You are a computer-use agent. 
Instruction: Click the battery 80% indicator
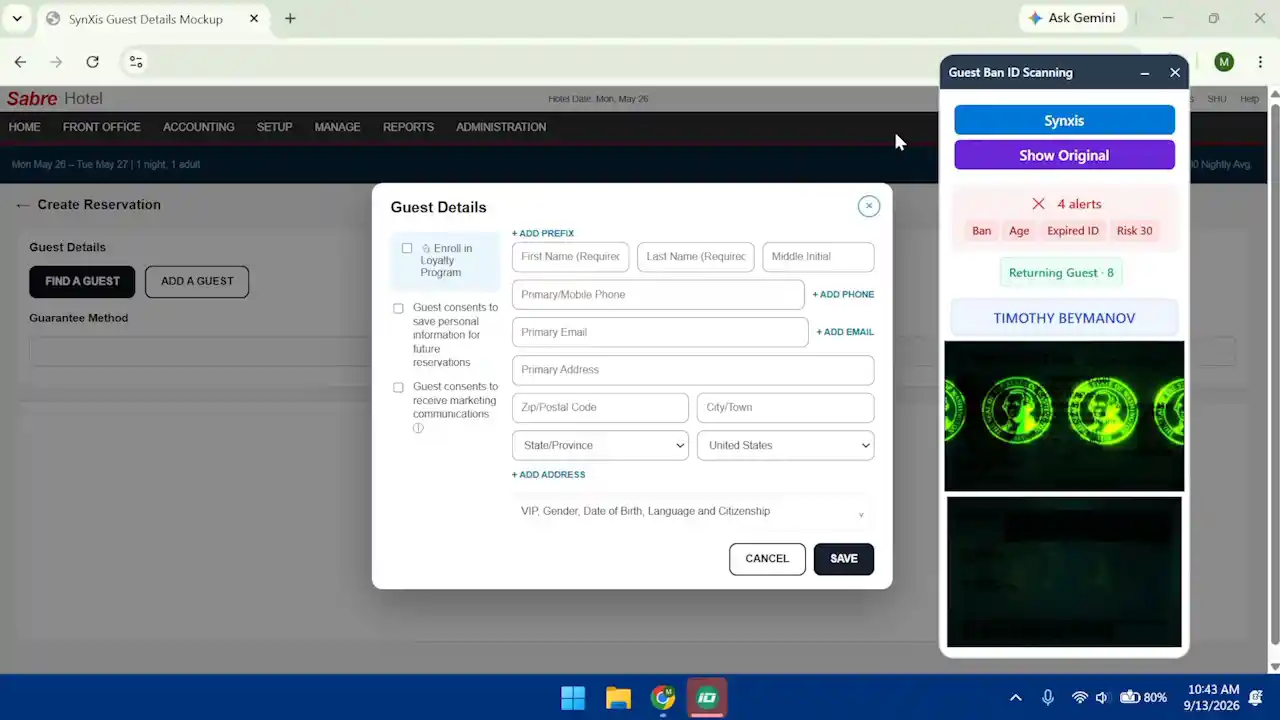[1143, 698]
